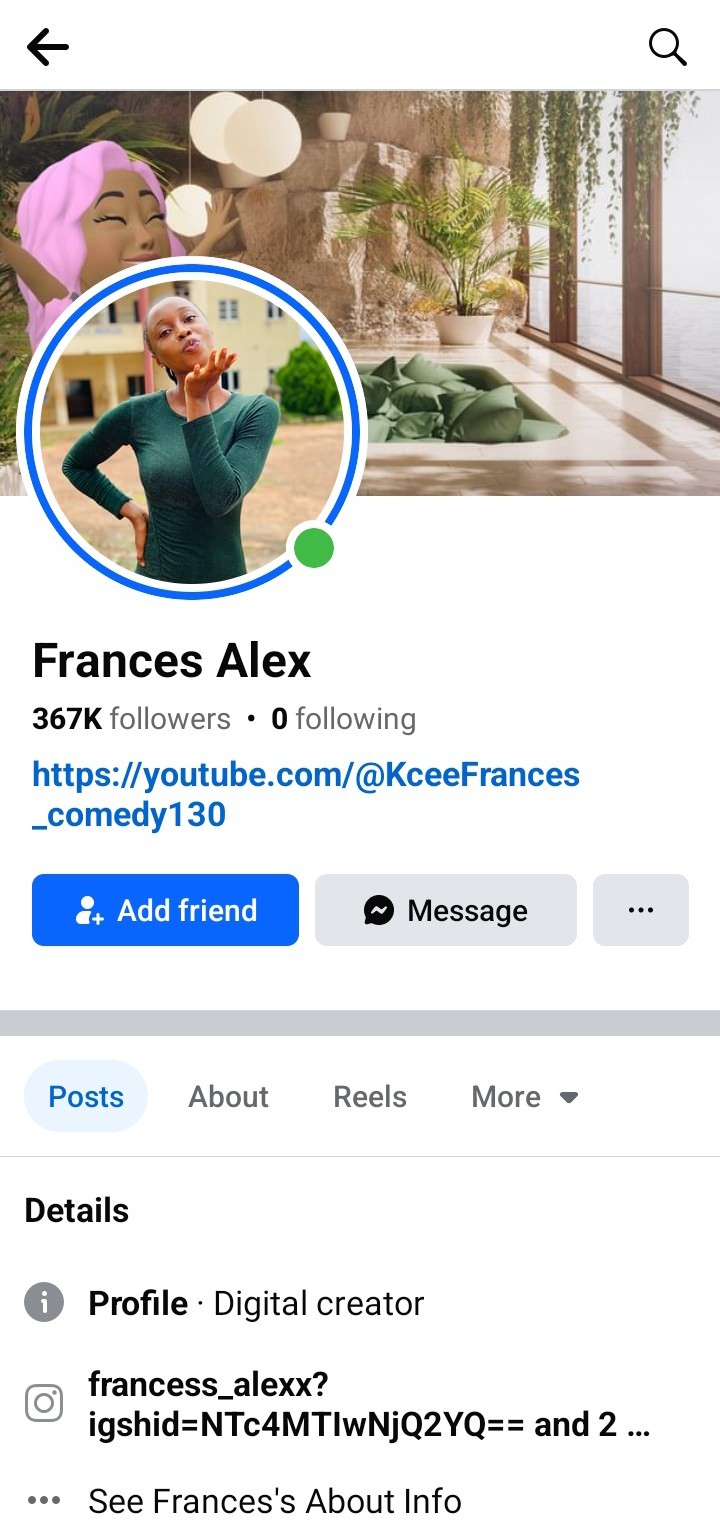
Task: Open See Frances's About Info
Action: [x=275, y=1500]
